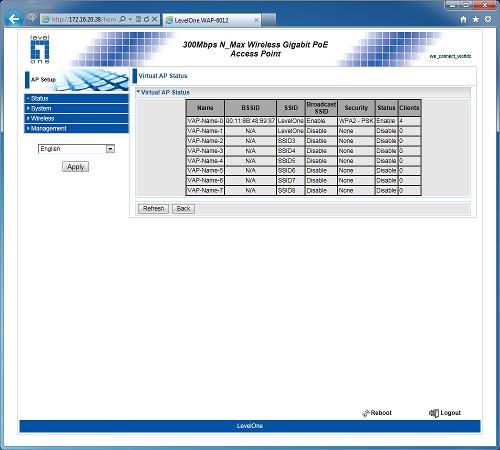Expand the Wireless menu section

click(76, 118)
